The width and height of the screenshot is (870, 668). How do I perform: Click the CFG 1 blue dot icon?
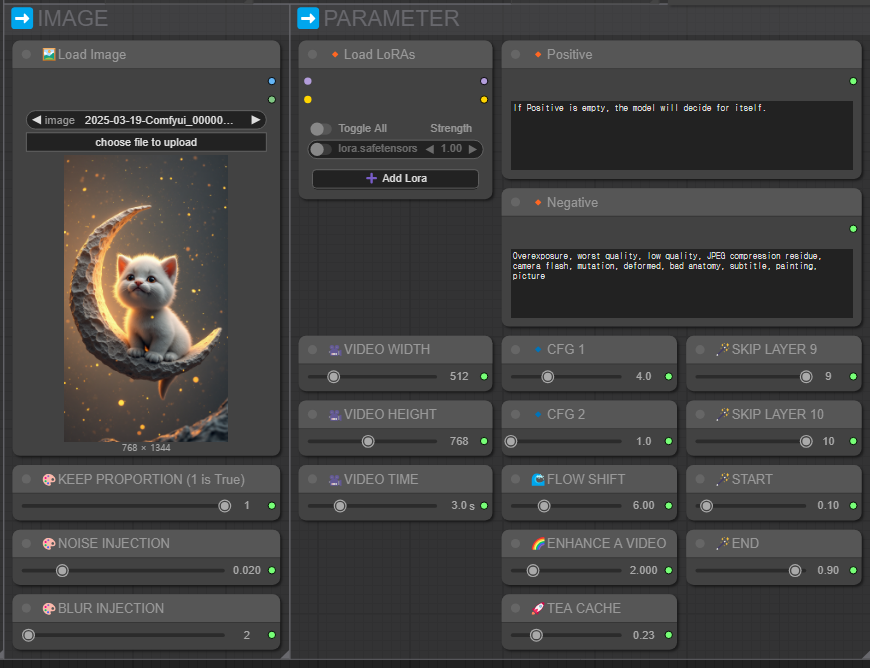tap(538, 350)
